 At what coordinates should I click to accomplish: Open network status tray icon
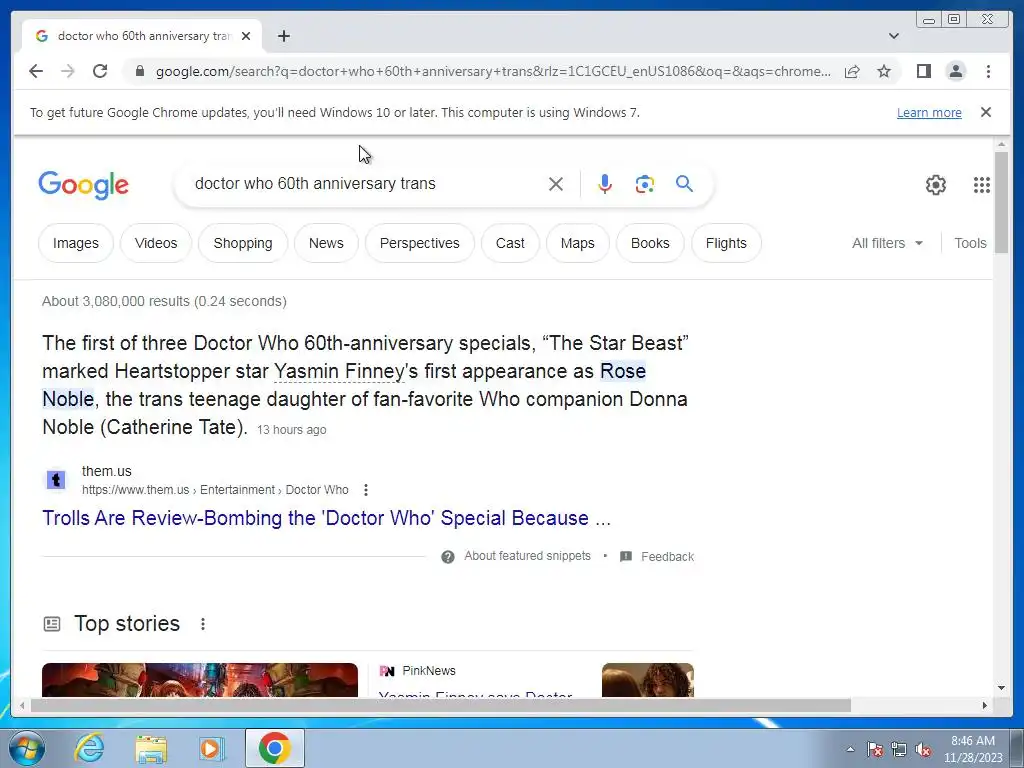[x=899, y=750]
